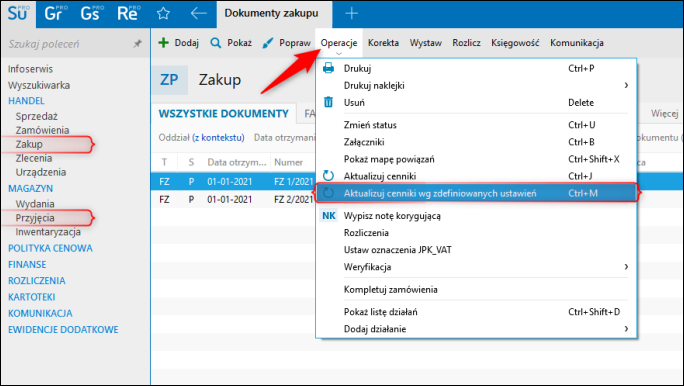Choose Wypisz notę korygującą
The image size is (684, 386).
[x=476, y=215]
